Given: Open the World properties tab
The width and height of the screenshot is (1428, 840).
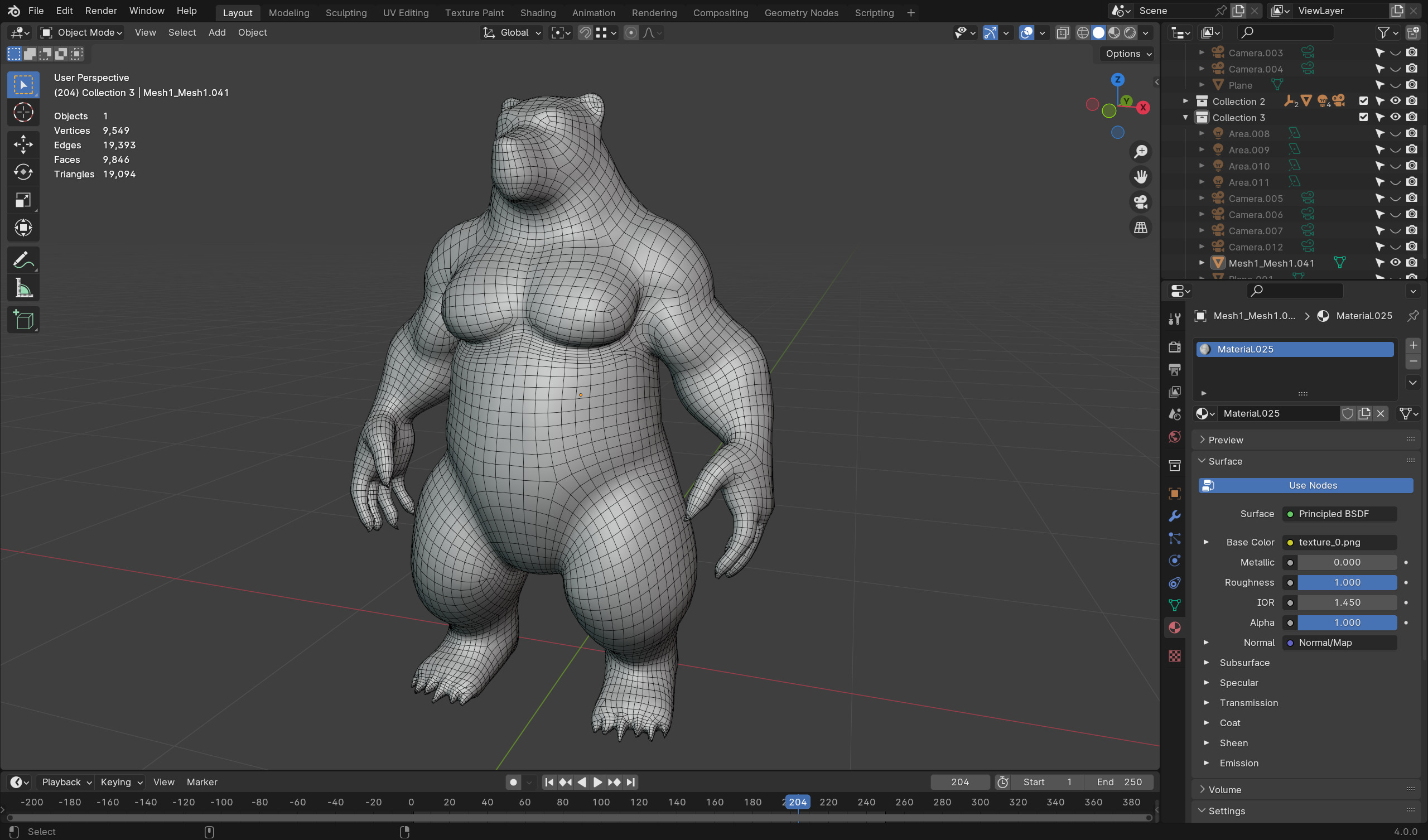Looking at the screenshot, I should coord(1175,436).
